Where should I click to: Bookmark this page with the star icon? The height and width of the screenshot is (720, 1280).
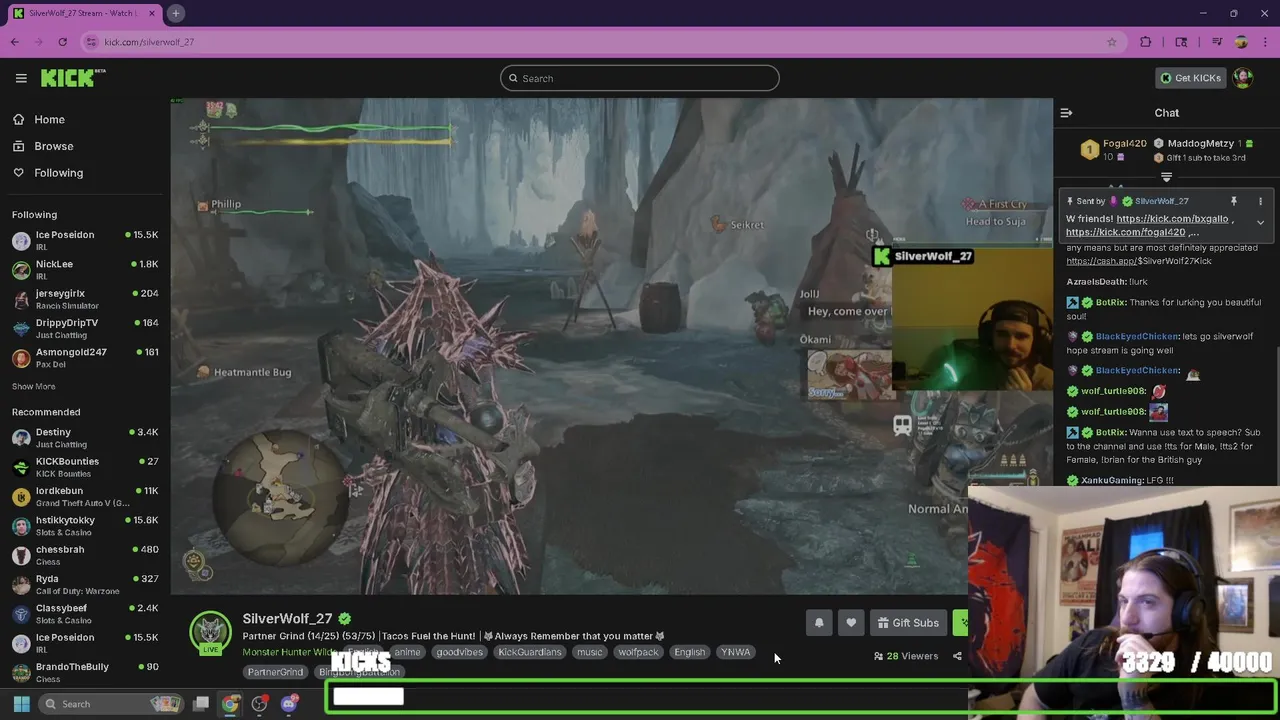[x=1111, y=42]
